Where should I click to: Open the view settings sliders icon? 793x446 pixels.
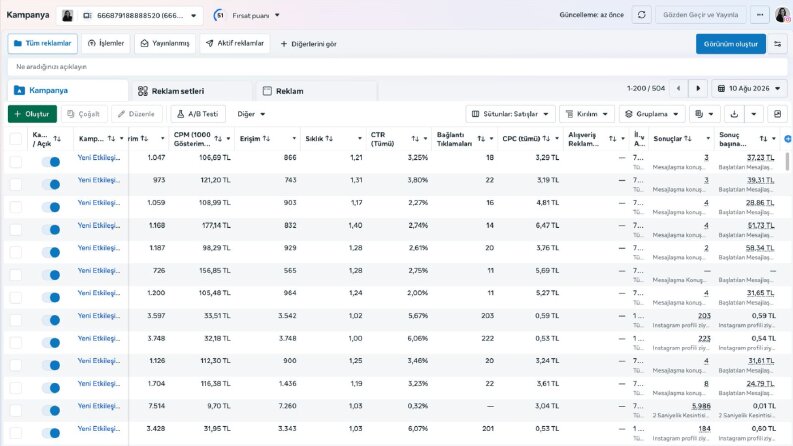(777, 44)
